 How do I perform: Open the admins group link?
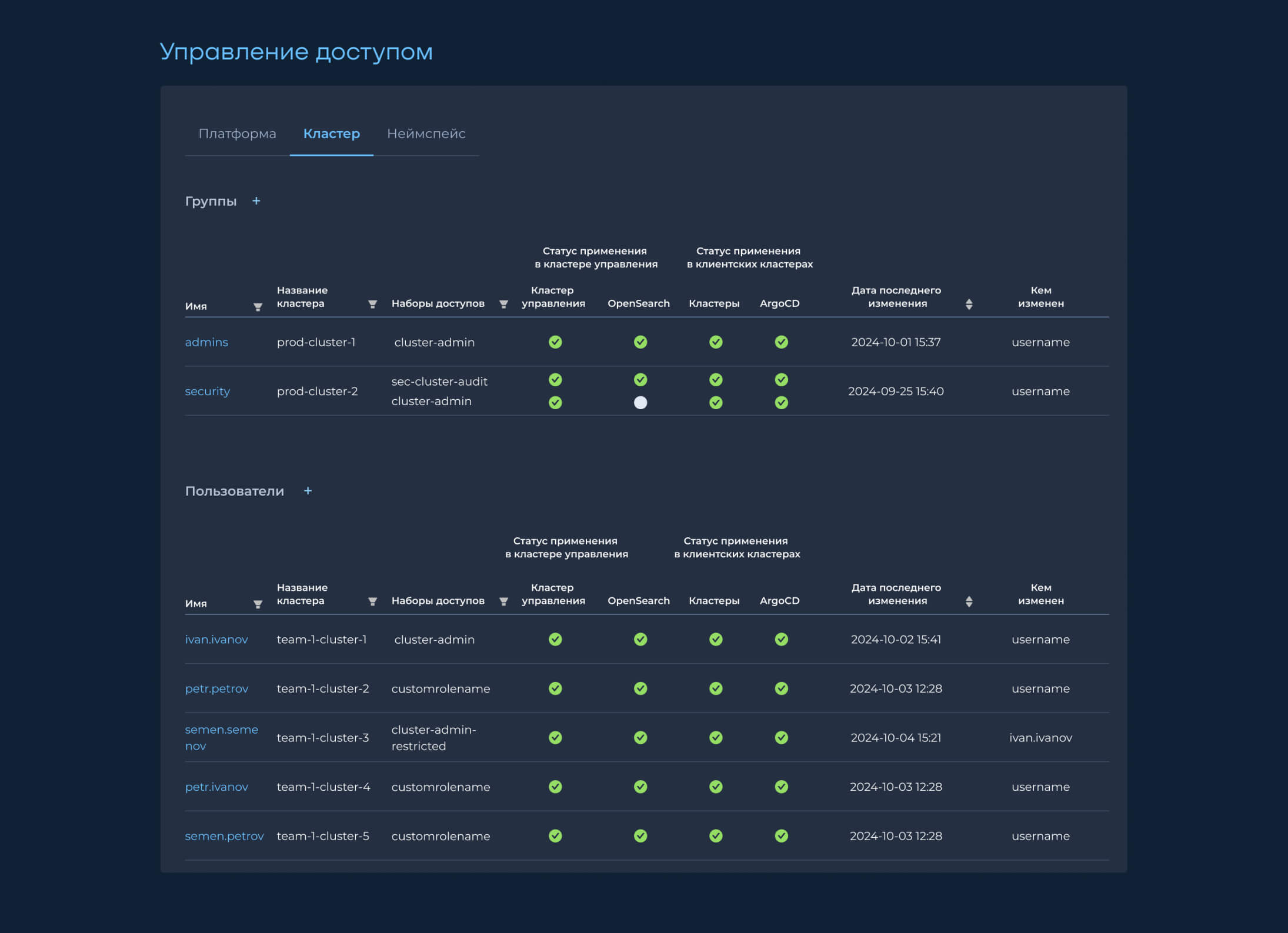[x=206, y=342]
